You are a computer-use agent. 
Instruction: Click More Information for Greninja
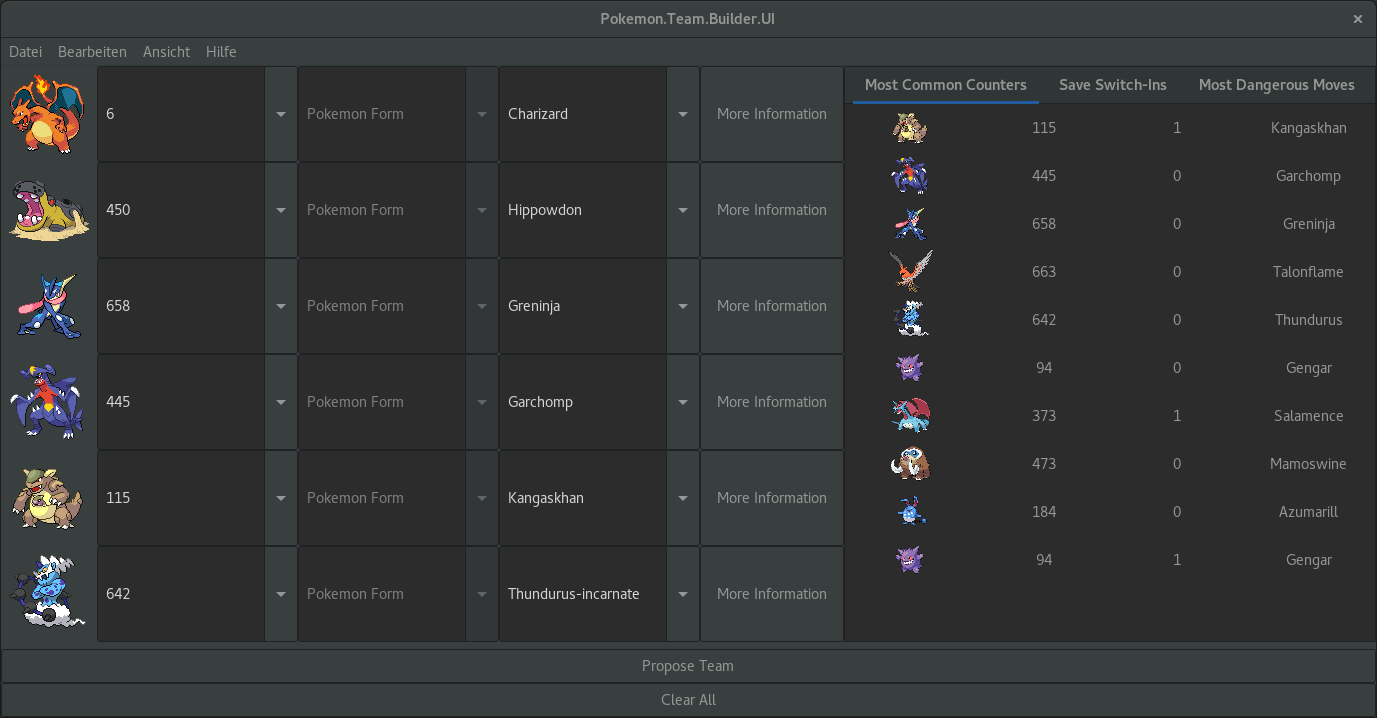[772, 306]
